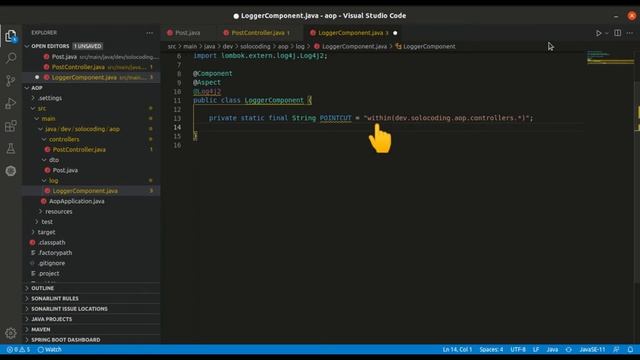Viewport: 640px width, 360px height.
Task: Change encoding via UTF-8 status item
Action: (518, 349)
